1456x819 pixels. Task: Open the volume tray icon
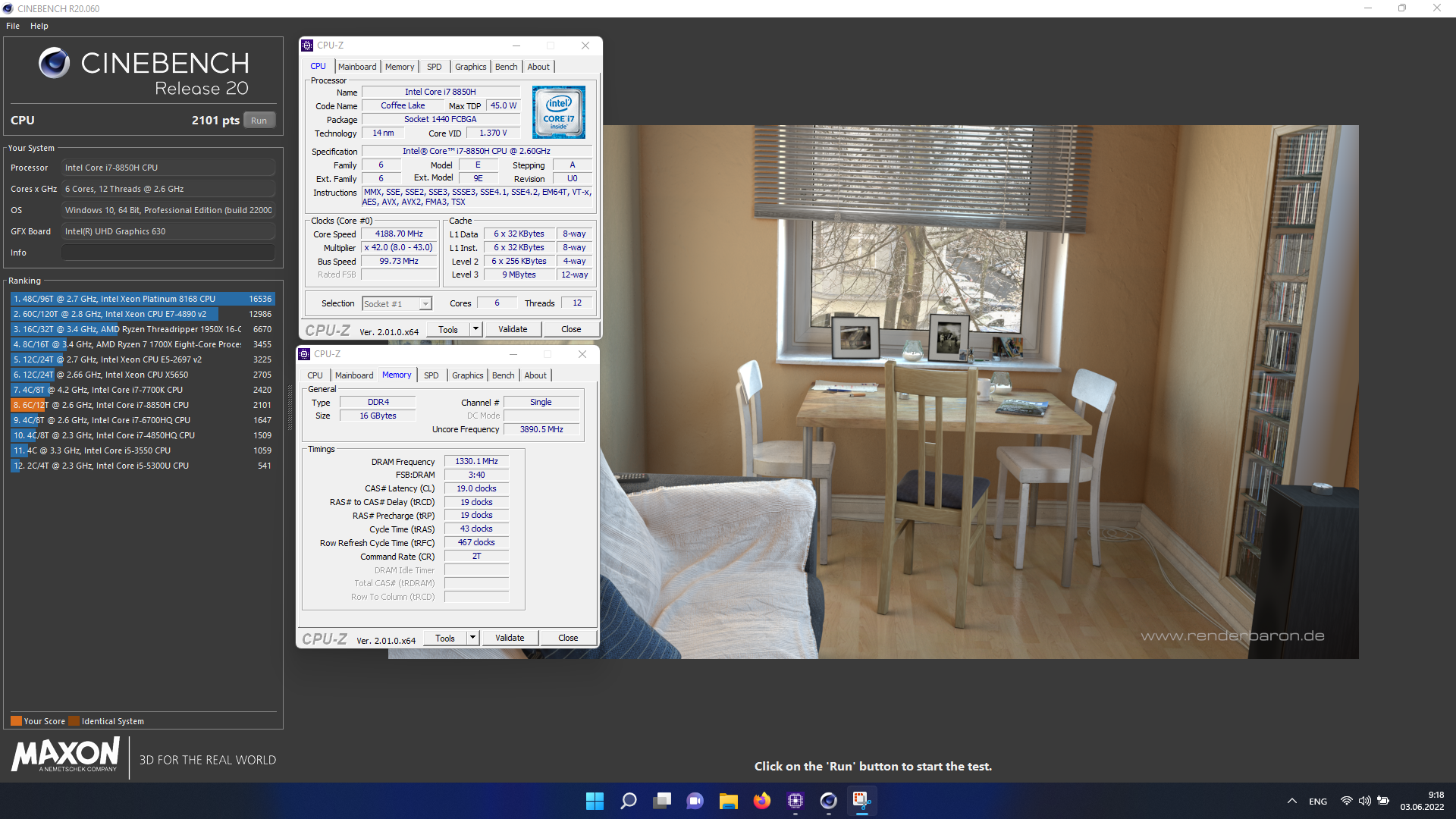pos(1364,801)
